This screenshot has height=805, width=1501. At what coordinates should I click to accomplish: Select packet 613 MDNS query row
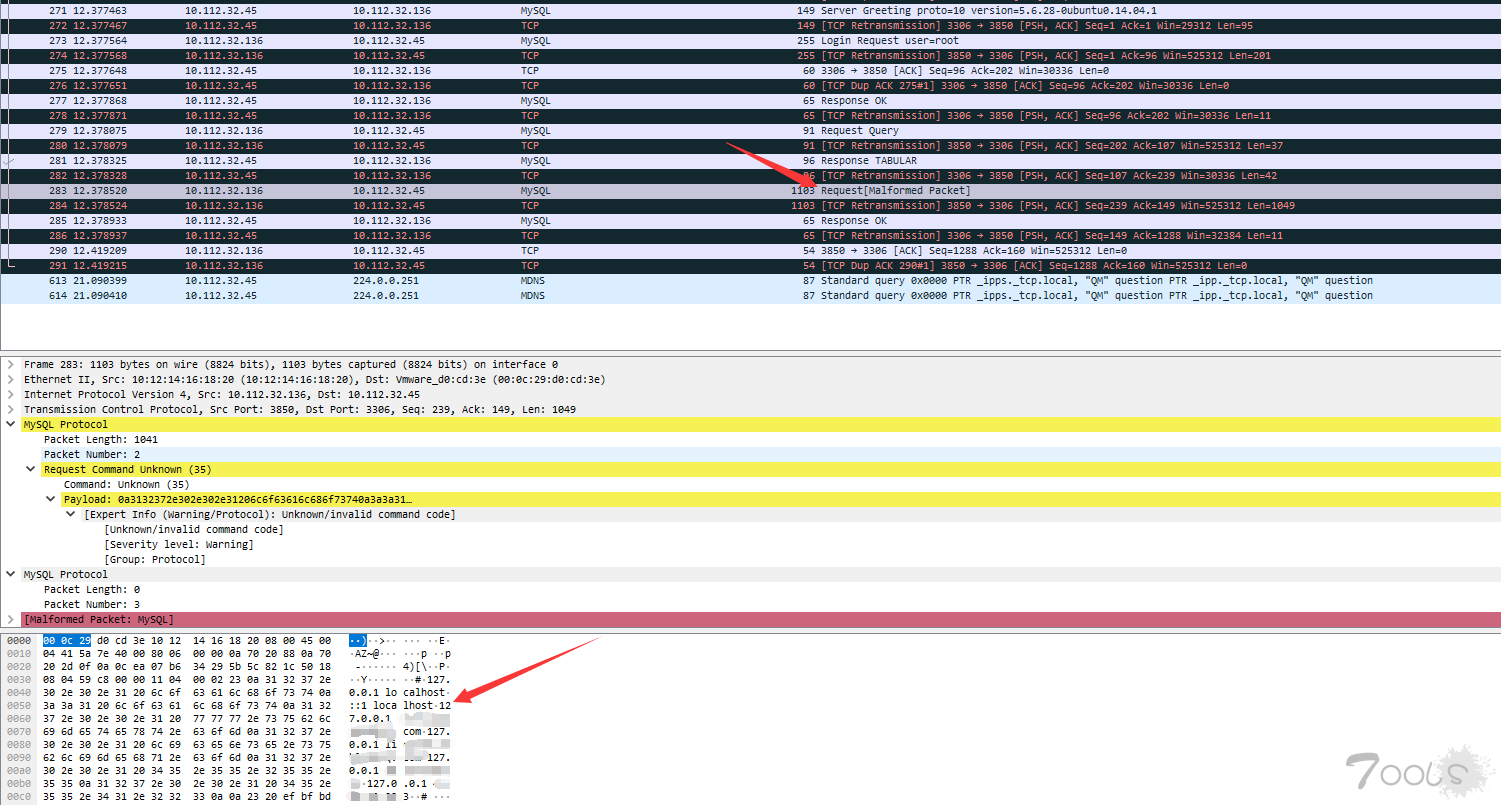click(750, 280)
